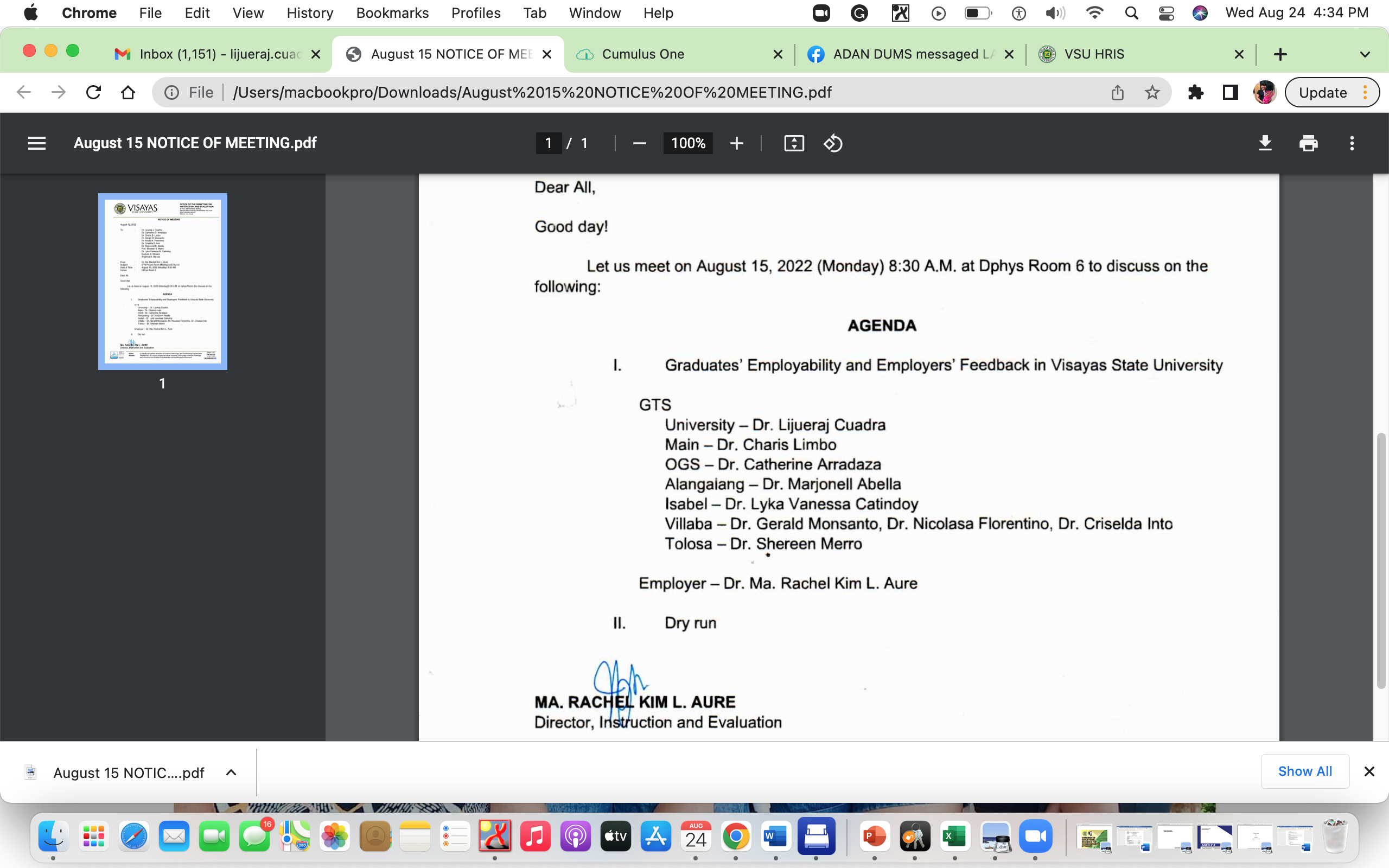
Task: Click Show All downloads
Action: 1304,771
